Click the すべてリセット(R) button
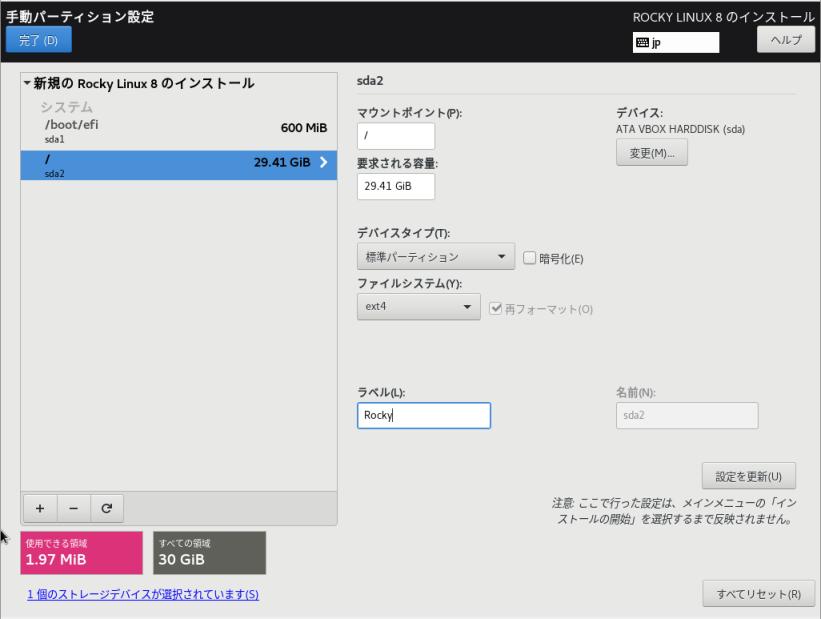This screenshot has width=821, height=619. [759, 594]
